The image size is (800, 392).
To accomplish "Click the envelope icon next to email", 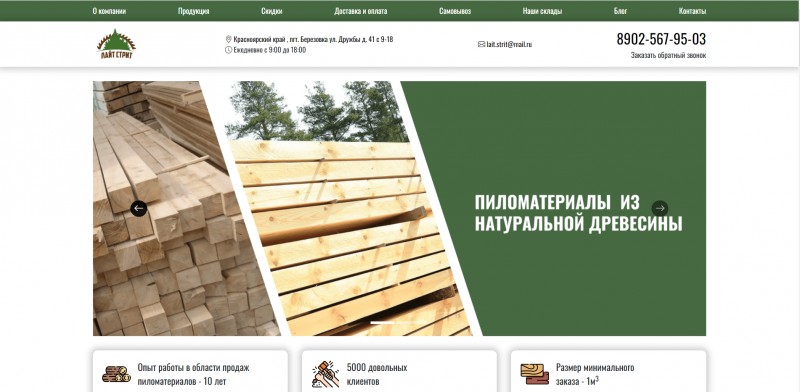I will (481, 44).
